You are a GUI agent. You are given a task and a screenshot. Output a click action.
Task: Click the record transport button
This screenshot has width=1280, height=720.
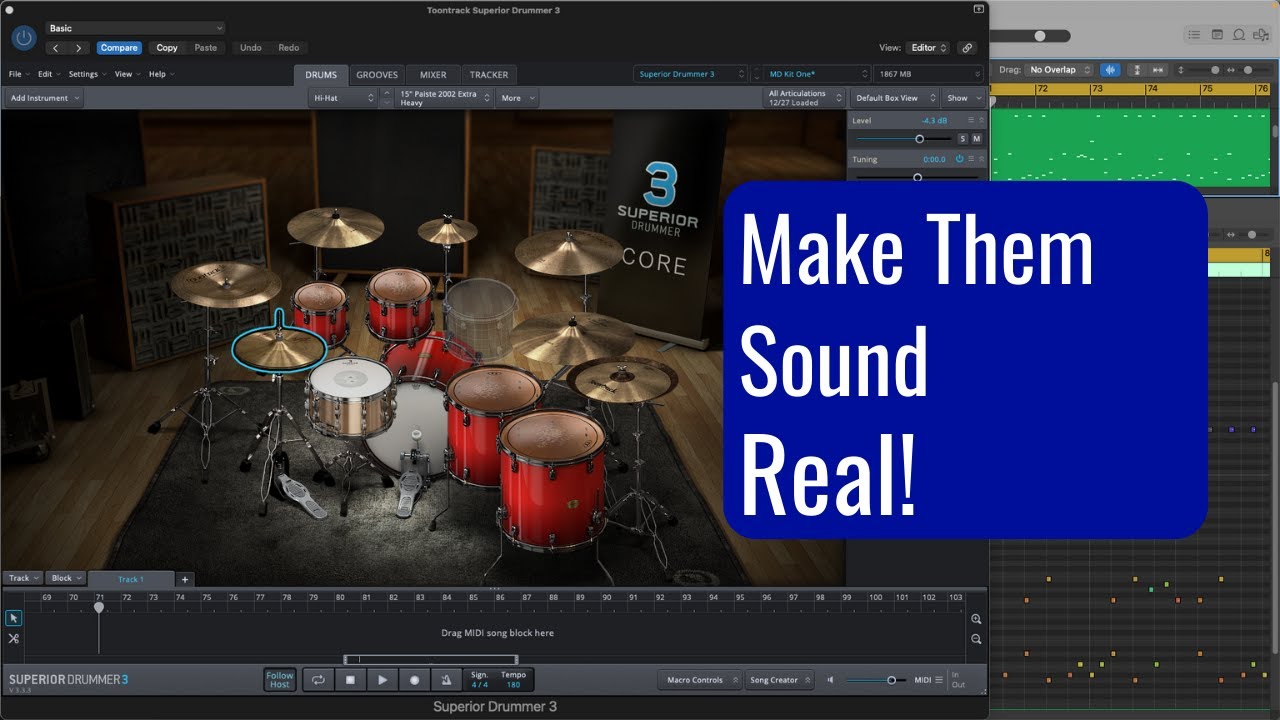point(414,680)
